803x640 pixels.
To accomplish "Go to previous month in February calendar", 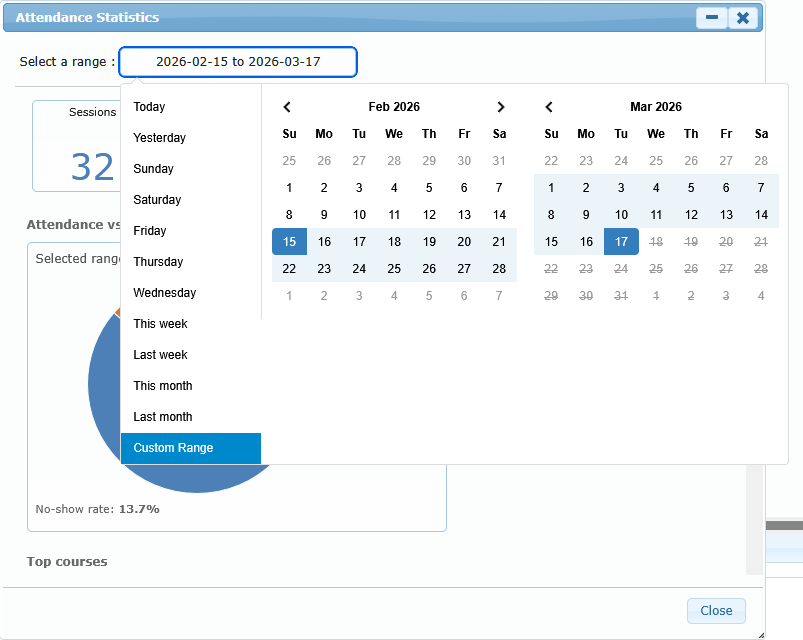I will [288, 107].
